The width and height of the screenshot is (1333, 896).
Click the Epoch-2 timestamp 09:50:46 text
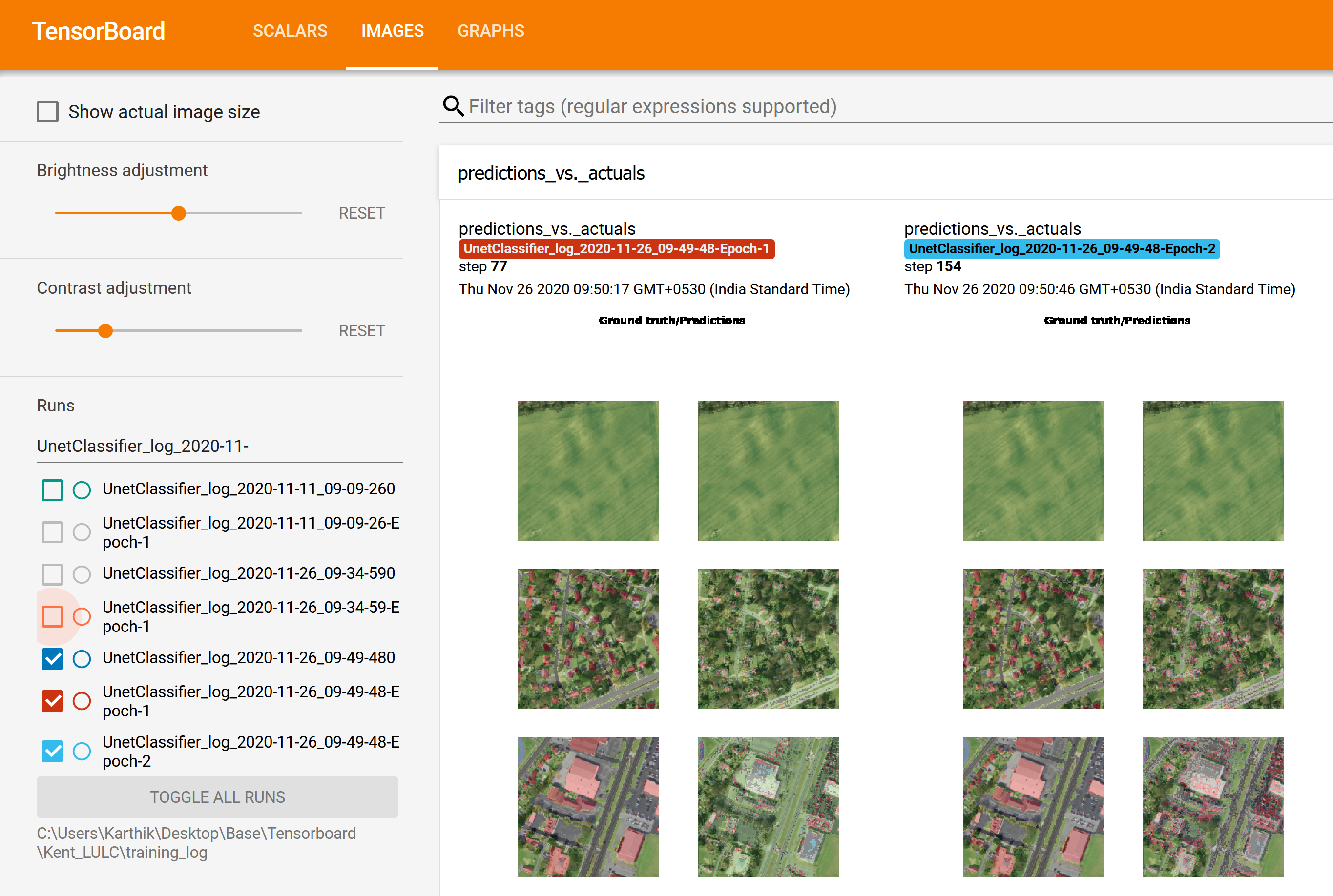pyautogui.click(x=1099, y=289)
